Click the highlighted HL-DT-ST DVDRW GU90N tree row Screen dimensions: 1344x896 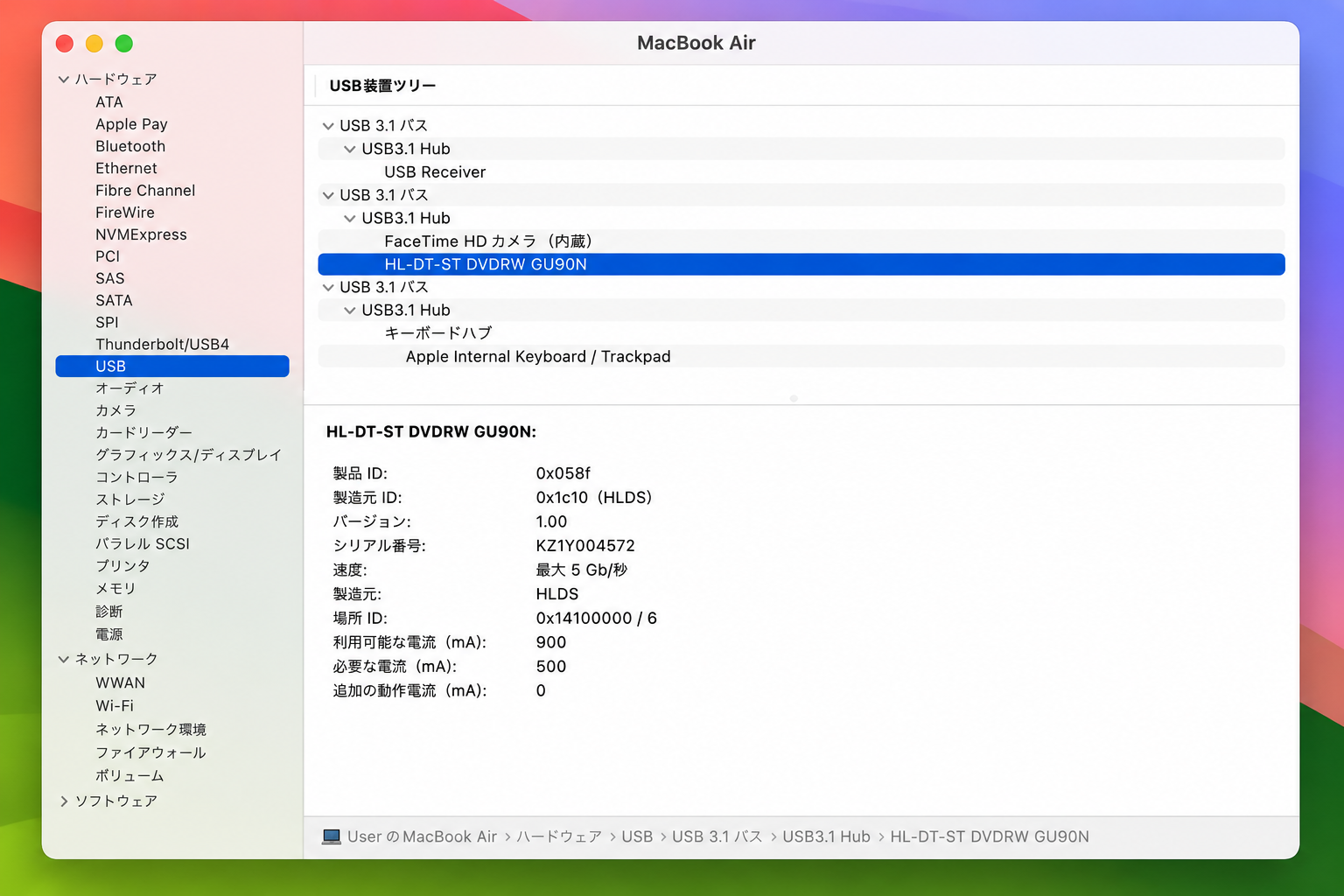click(x=801, y=264)
